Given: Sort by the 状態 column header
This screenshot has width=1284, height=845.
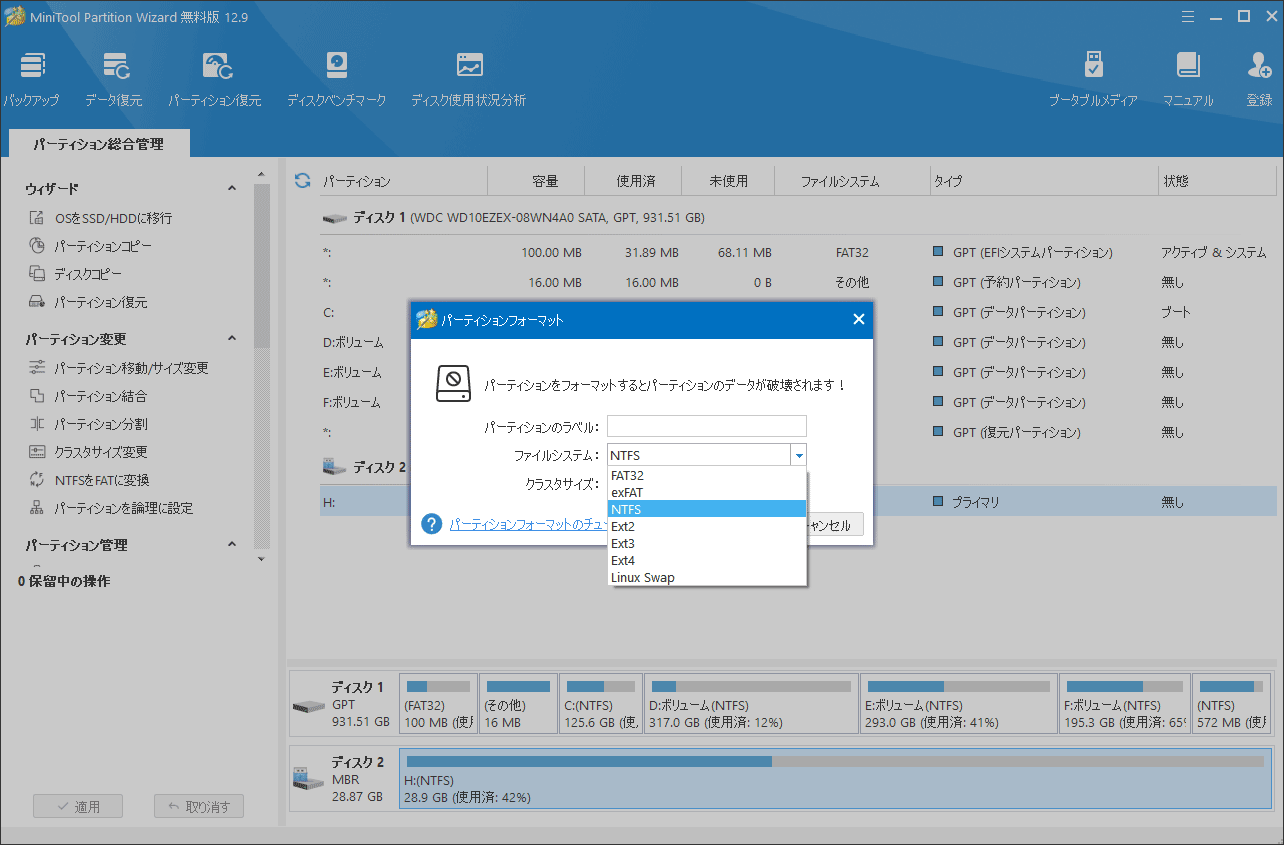Looking at the screenshot, I should coord(1217,181).
